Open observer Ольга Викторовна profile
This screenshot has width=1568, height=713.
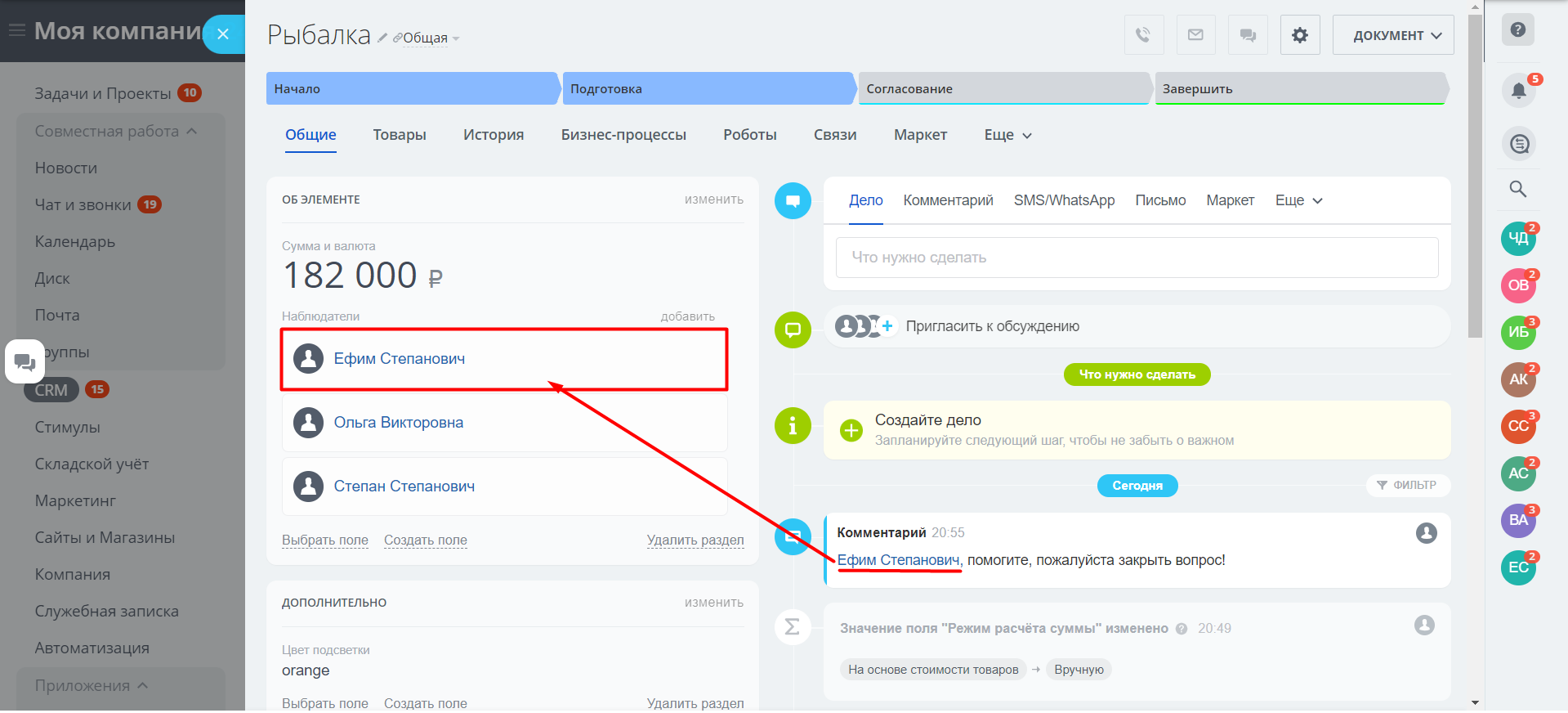point(399,423)
